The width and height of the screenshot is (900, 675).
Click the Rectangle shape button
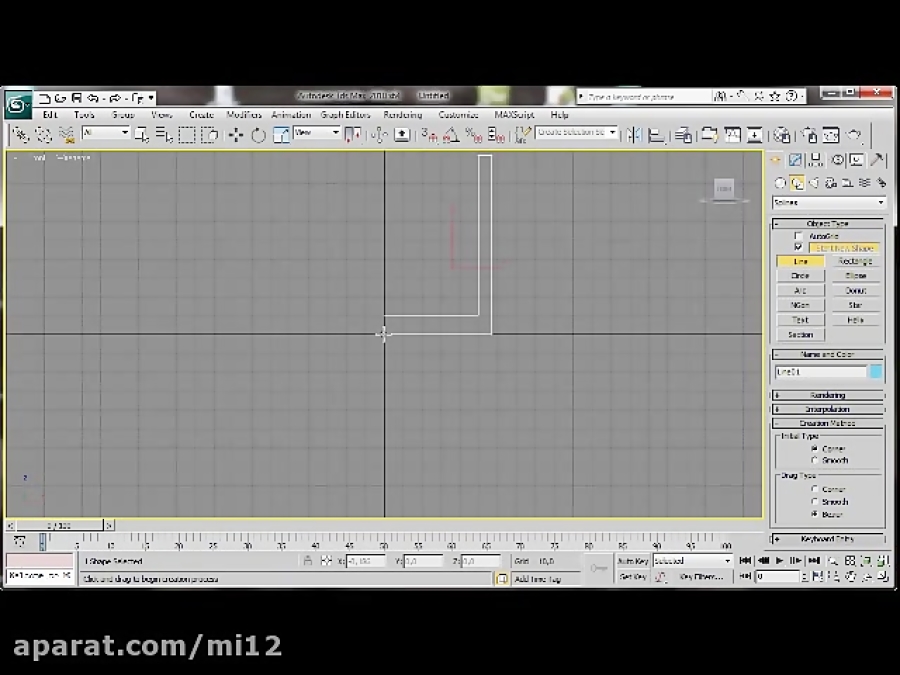coord(855,261)
